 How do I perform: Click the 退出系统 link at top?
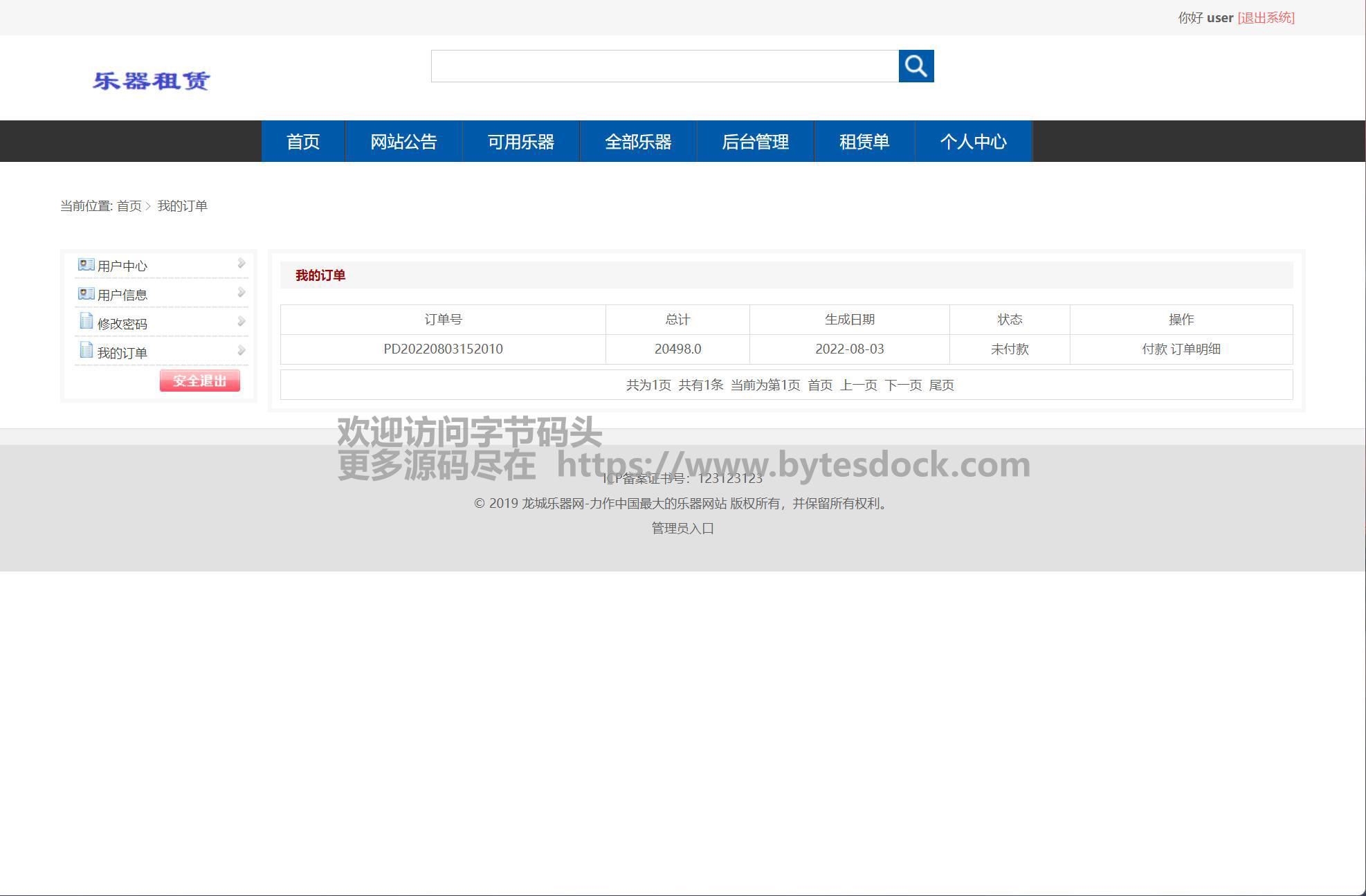(x=1266, y=18)
